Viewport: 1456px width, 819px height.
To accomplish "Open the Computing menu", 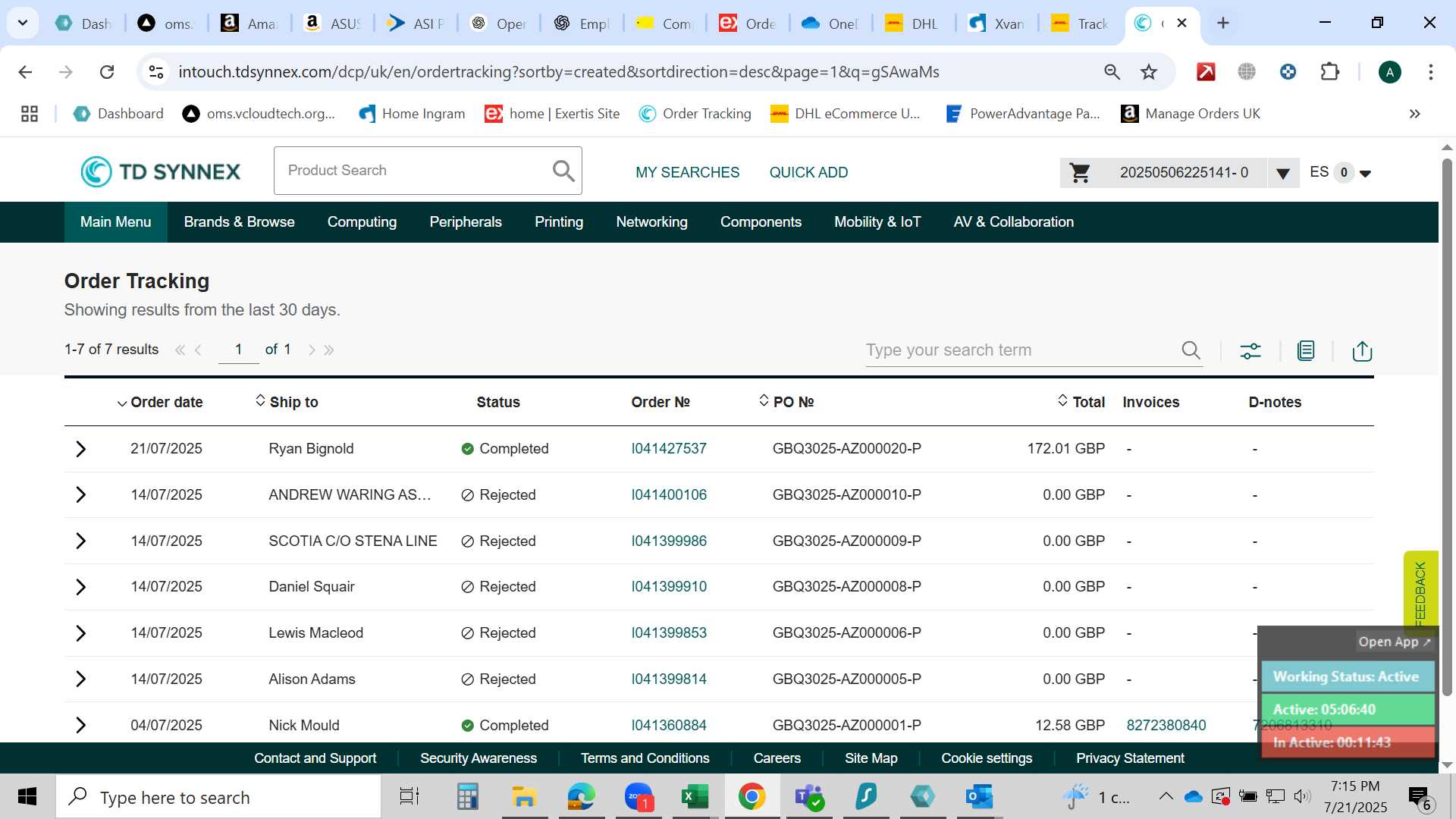I will tap(362, 222).
